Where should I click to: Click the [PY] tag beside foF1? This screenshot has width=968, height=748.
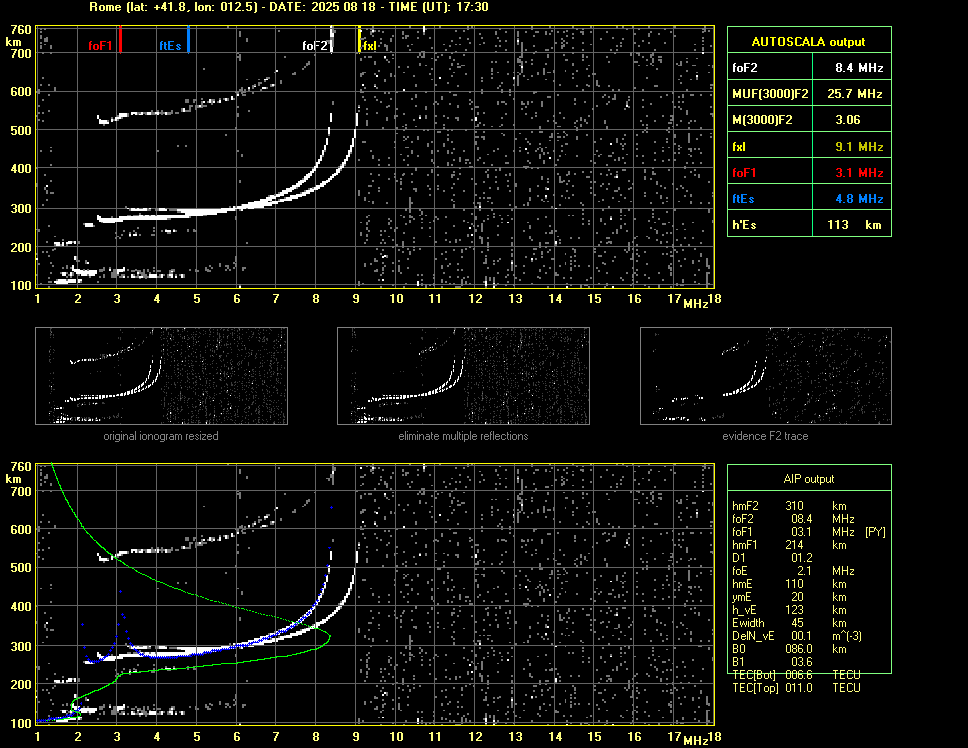coord(875,532)
